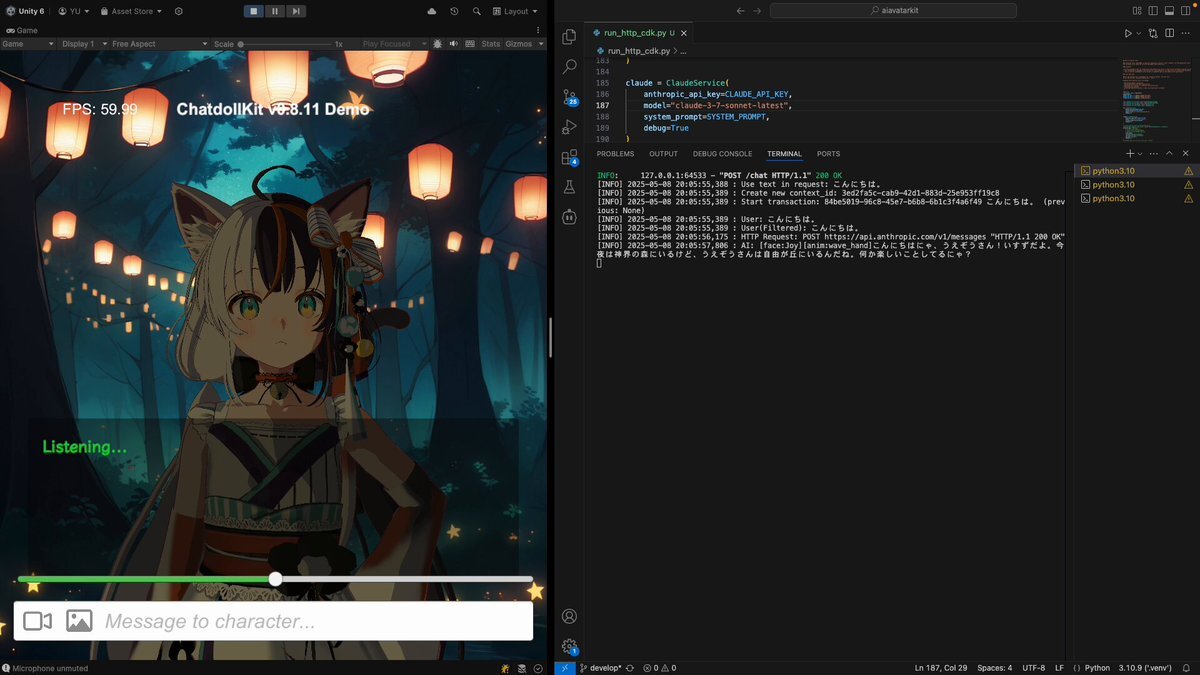Go forward with VS Code navigation arrow

point(757,11)
